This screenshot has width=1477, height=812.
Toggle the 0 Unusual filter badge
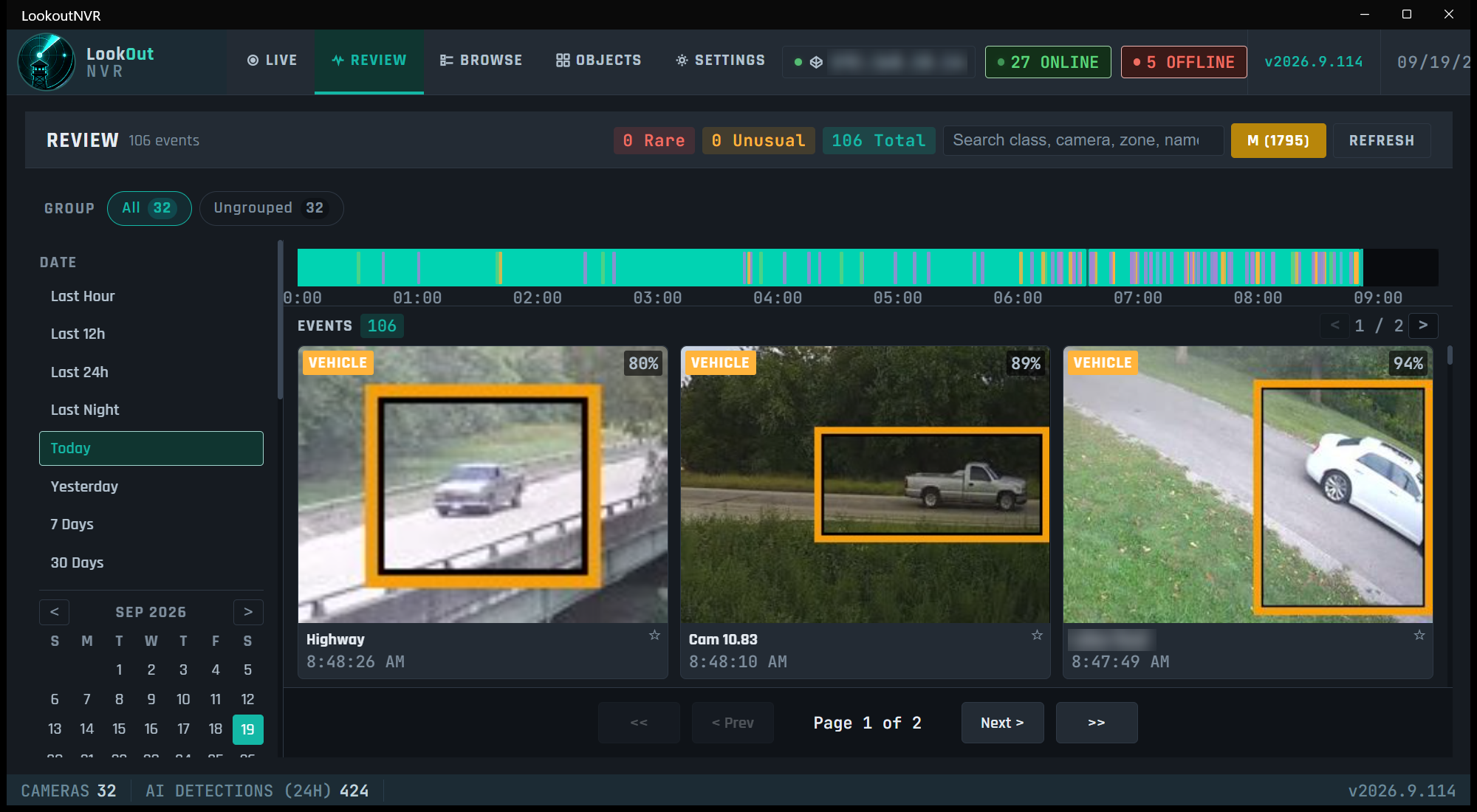coord(758,140)
